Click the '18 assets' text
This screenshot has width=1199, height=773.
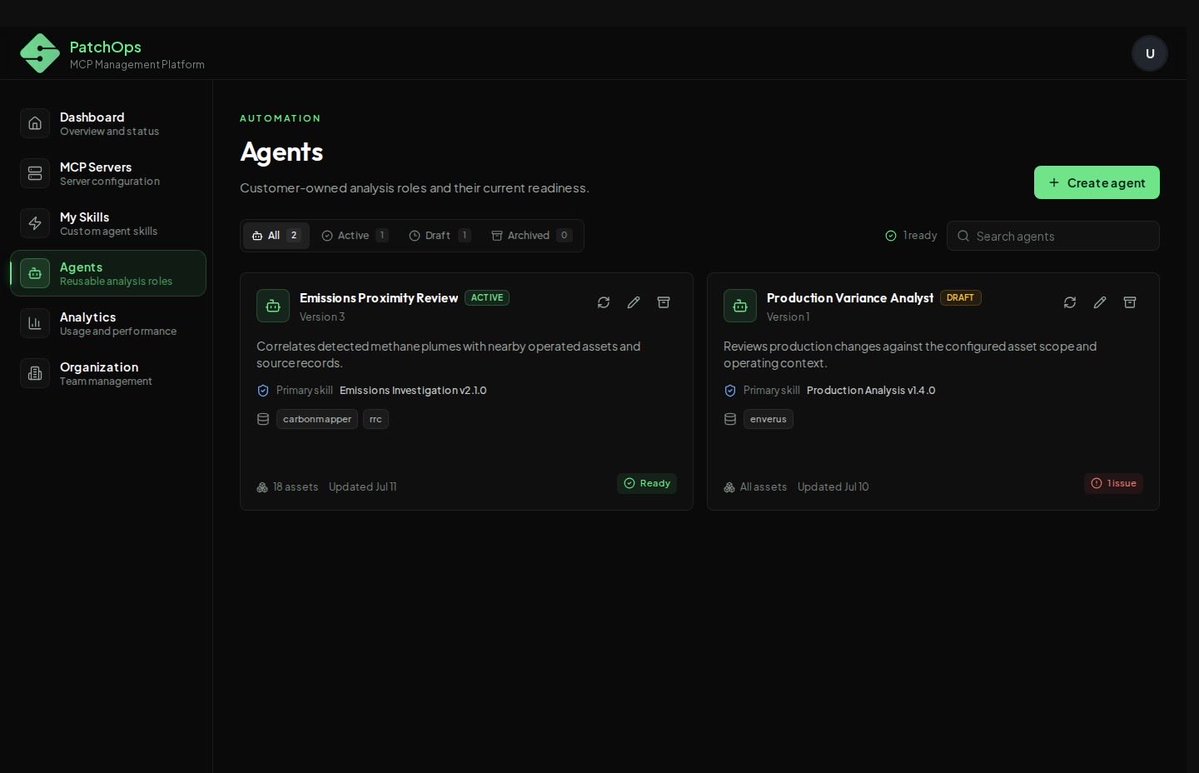pyautogui.click(x=295, y=487)
